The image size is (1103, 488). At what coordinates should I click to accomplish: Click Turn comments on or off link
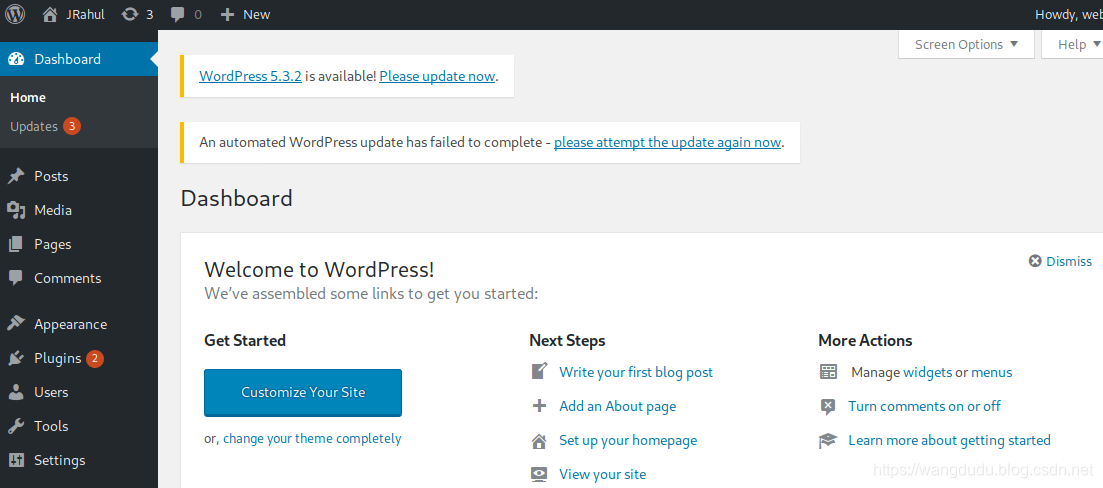pos(924,406)
